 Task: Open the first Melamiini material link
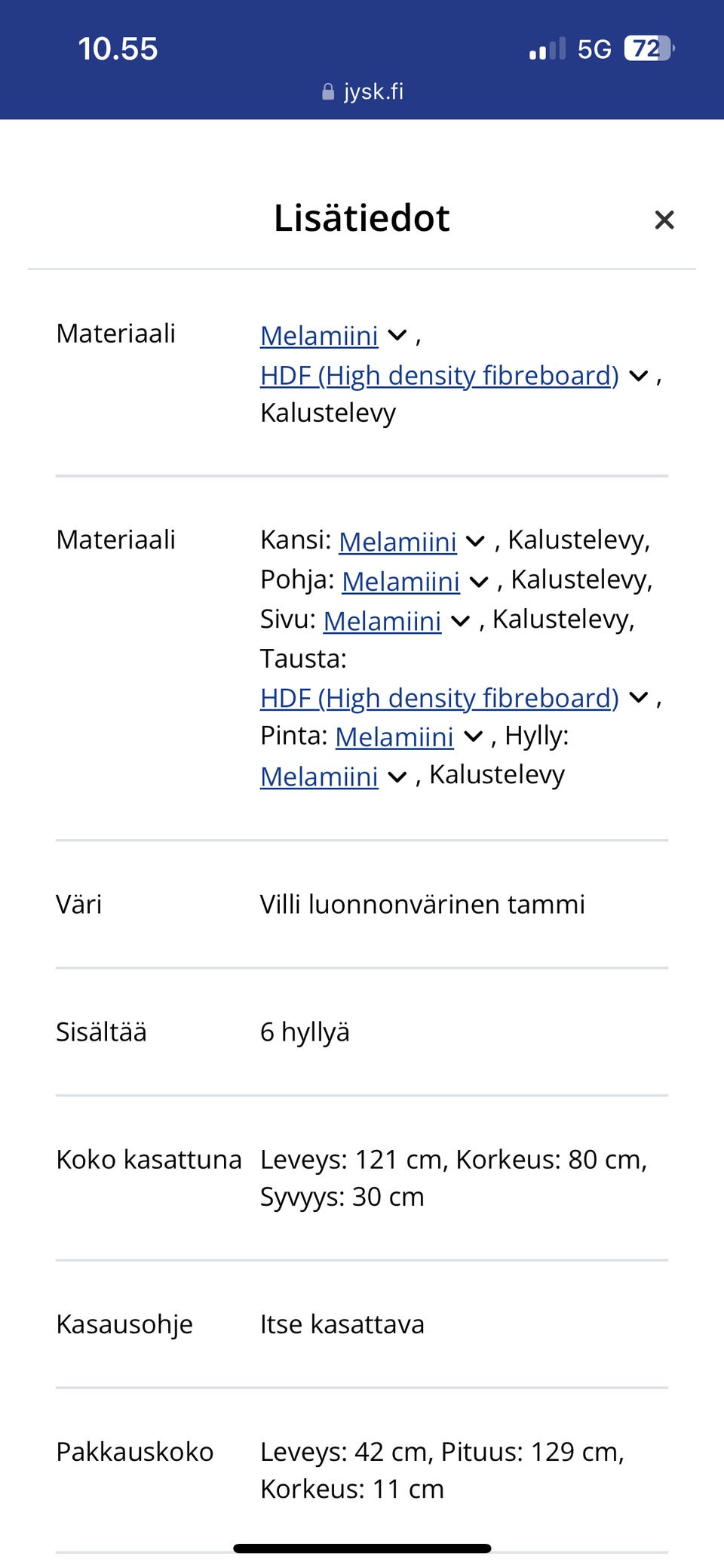[x=318, y=336]
